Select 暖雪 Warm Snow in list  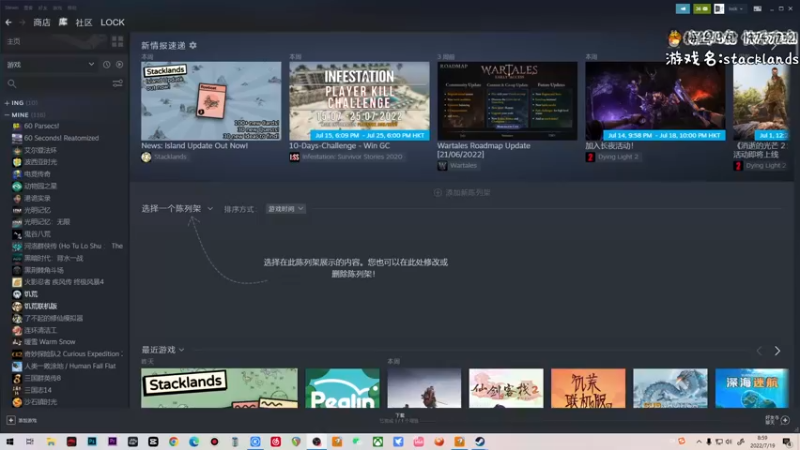[49, 342]
